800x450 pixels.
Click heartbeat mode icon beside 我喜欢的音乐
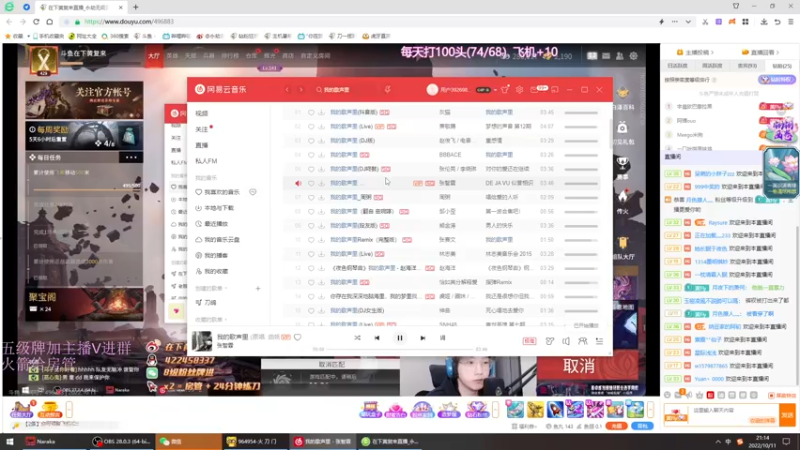[253, 192]
